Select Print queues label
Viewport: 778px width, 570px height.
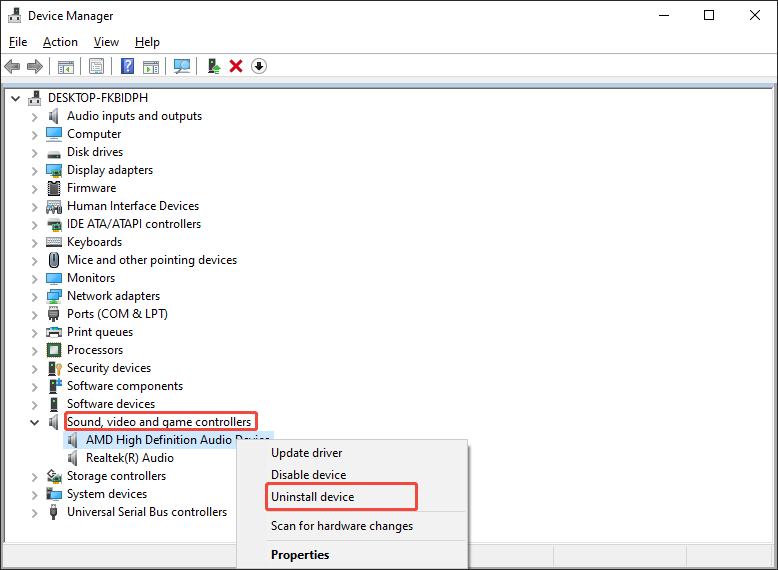(x=100, y=332)
